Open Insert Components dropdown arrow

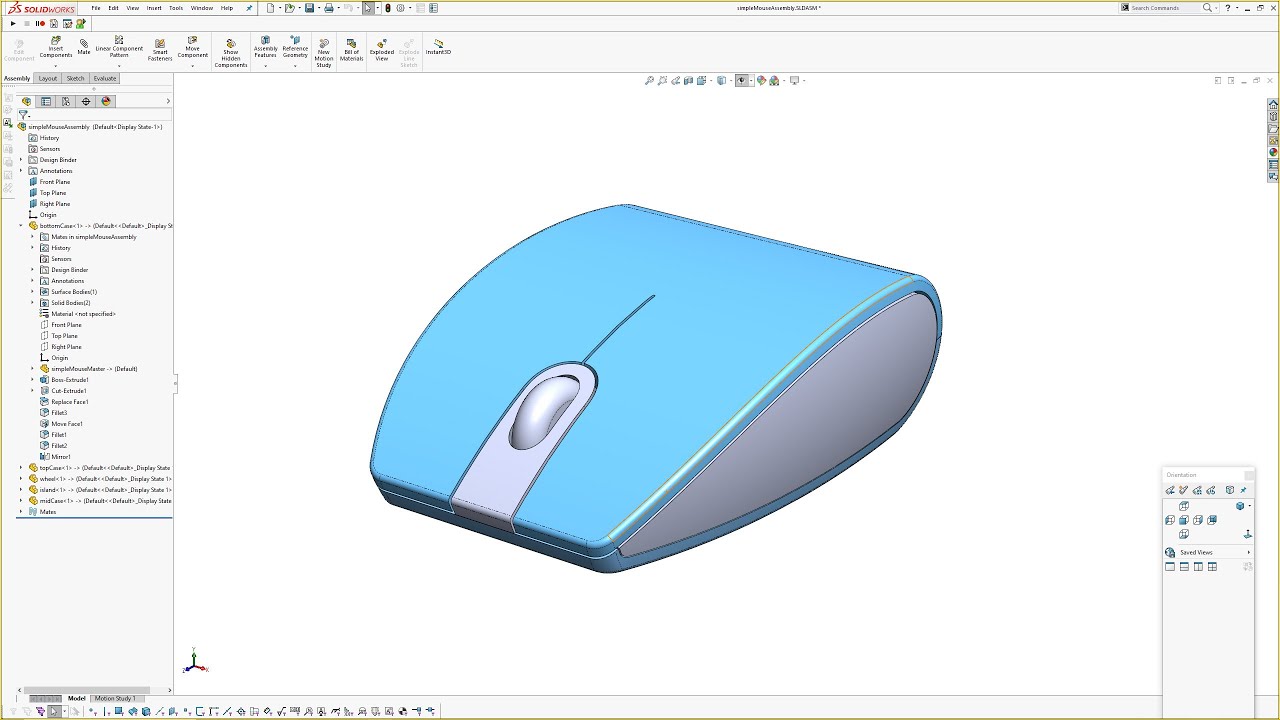click(x=56, y=65)
